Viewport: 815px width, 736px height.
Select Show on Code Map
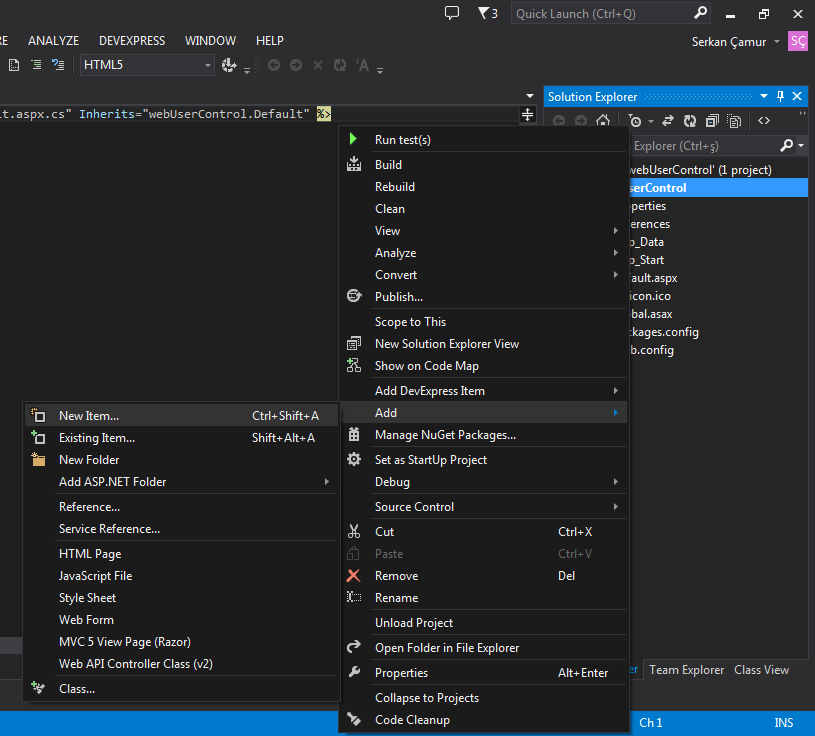[x=483, y=366]
